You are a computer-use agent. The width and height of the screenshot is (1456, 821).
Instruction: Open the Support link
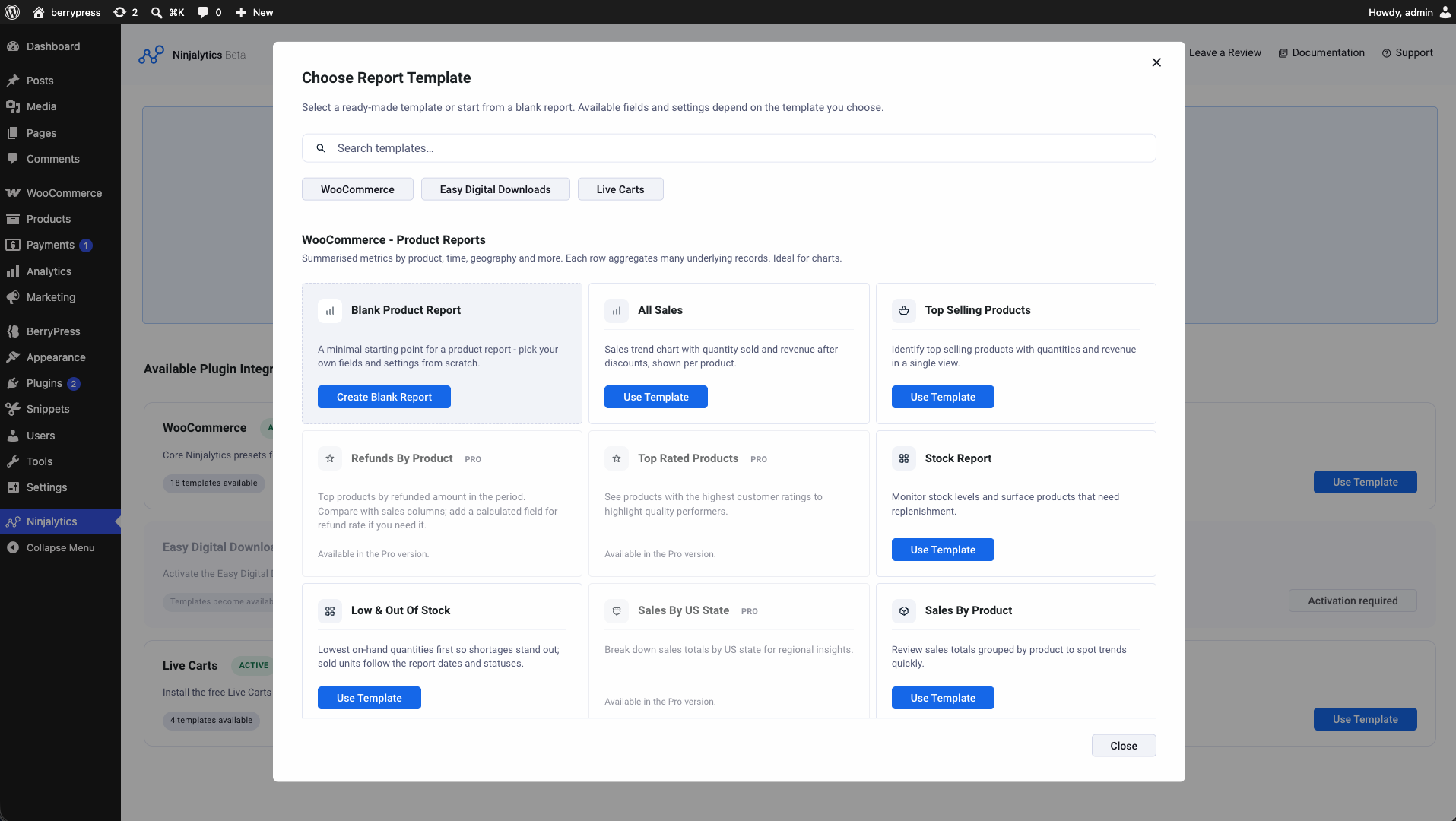tap(1407, 52)
